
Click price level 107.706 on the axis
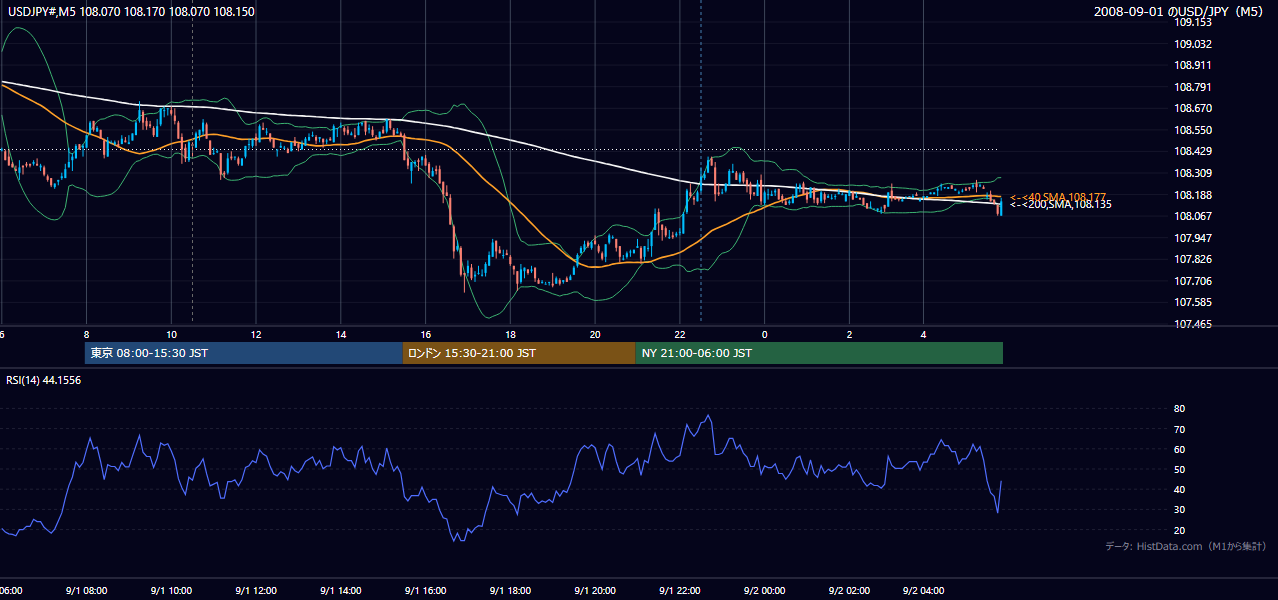point(1193,281)
